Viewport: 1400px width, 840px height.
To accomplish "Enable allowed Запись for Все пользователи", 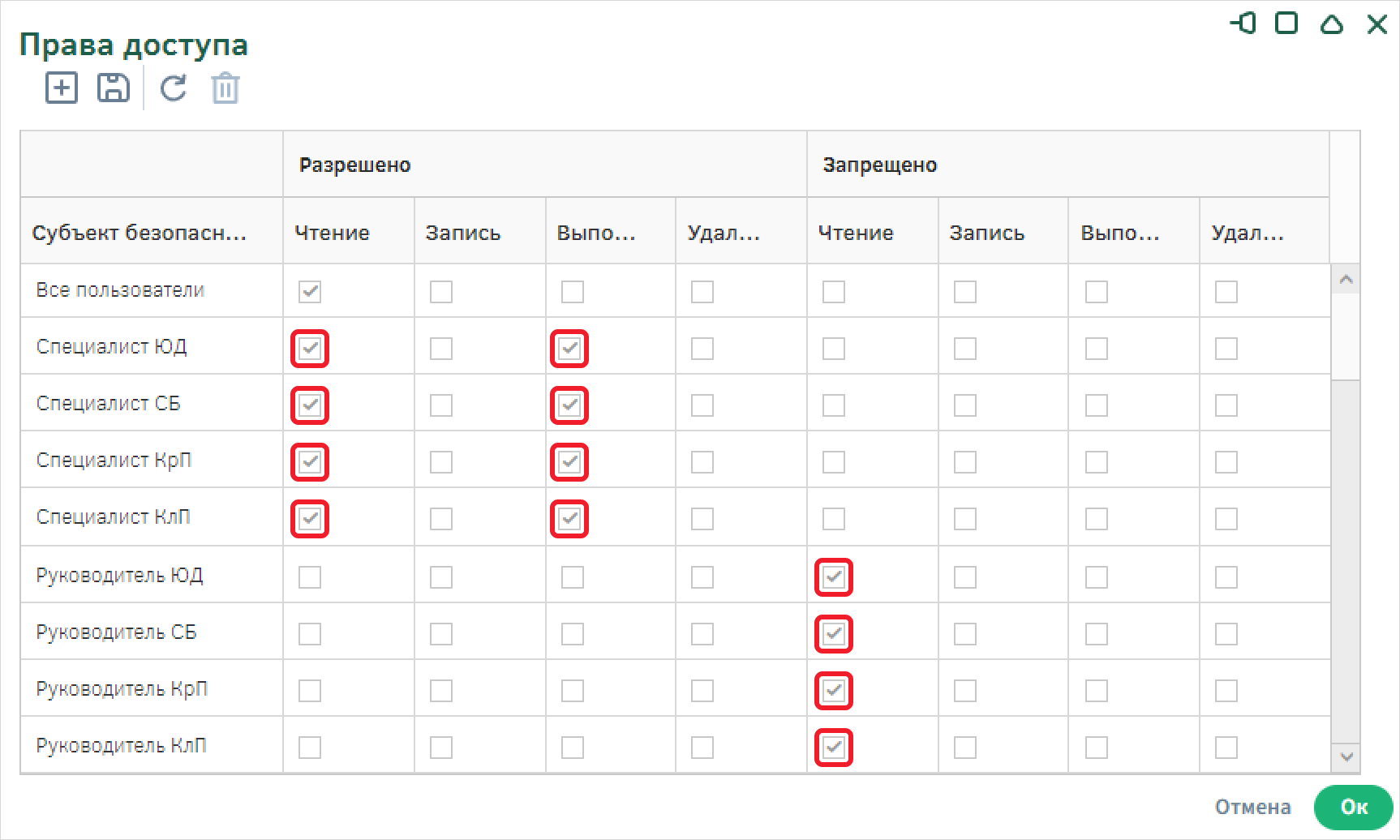I will pyautogui.click(x=441, y=292).
